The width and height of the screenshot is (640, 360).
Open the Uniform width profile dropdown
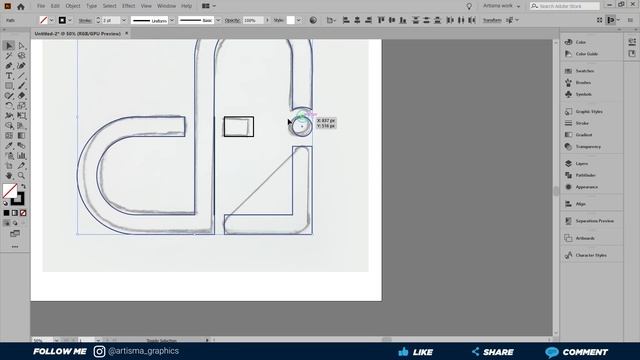172,20
